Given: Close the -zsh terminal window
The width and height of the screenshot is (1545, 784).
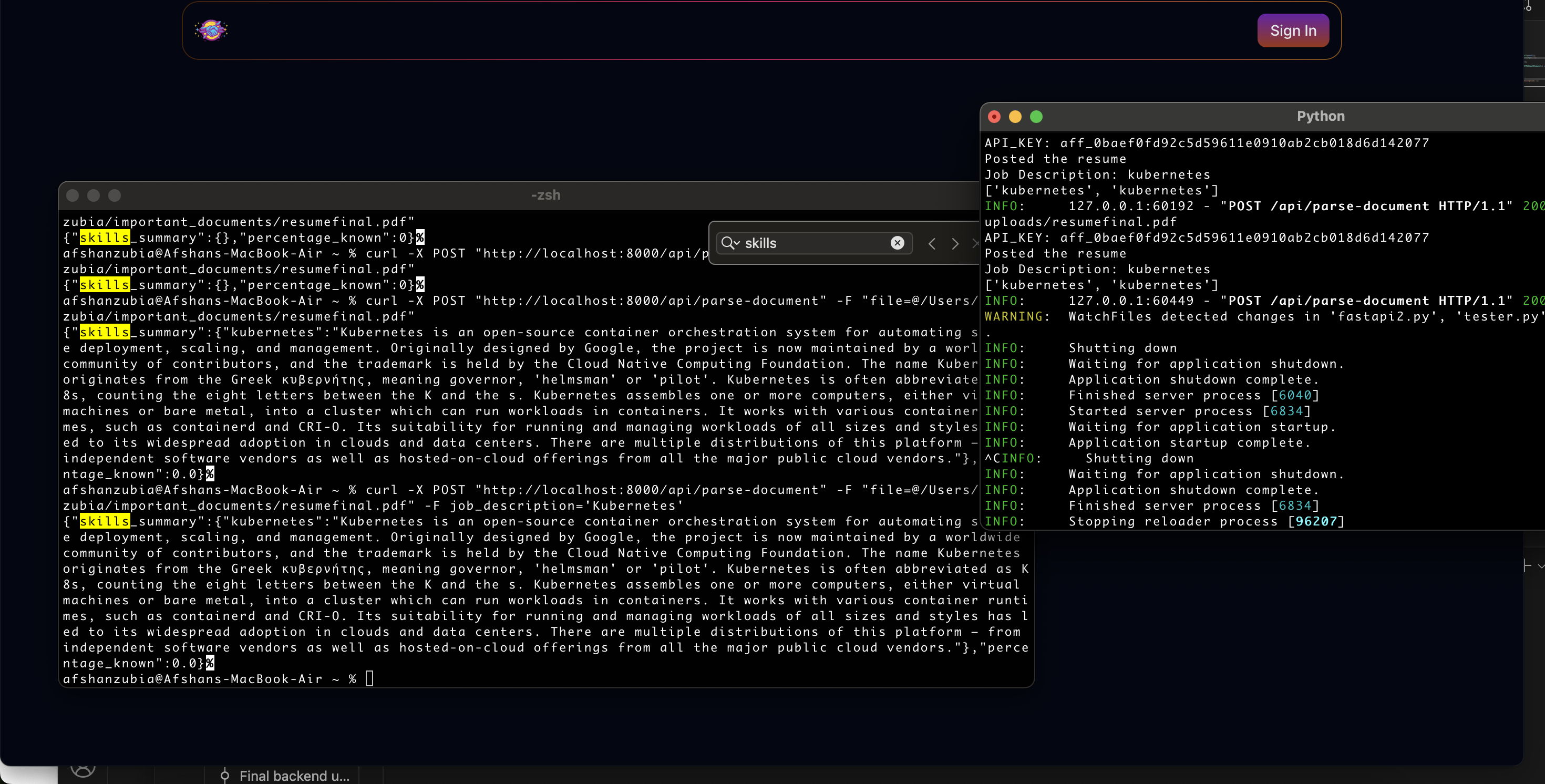Looking at the screenshot, I should click(x=73, y=195).
